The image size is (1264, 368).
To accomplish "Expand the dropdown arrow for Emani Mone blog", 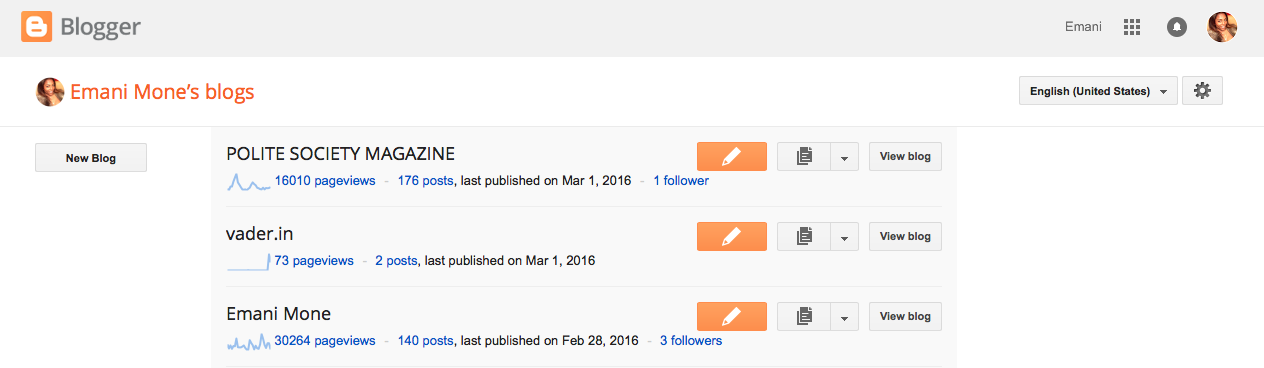I will coord(845,317).
